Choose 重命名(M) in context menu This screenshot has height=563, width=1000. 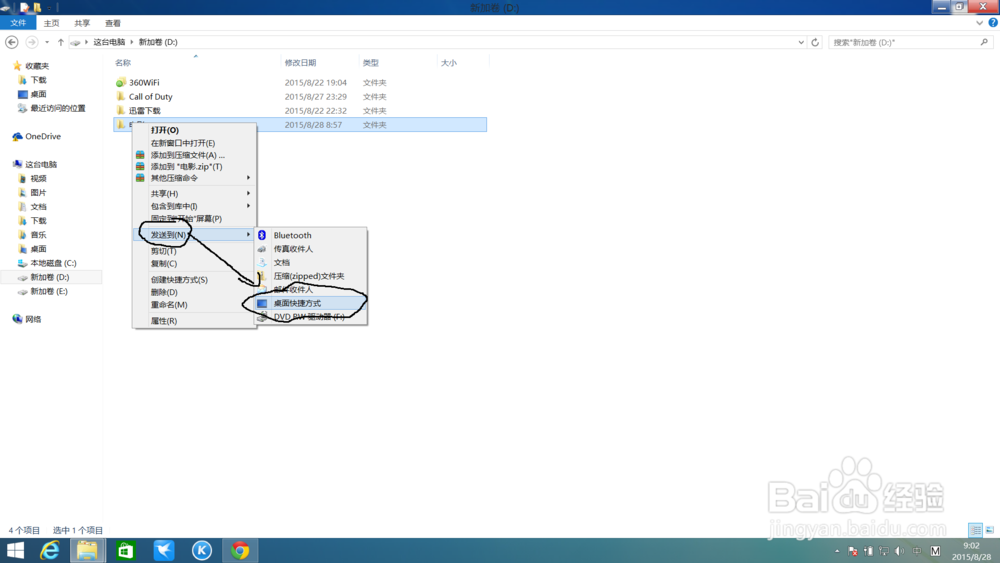pyautogui.click(x=195, y=304)
